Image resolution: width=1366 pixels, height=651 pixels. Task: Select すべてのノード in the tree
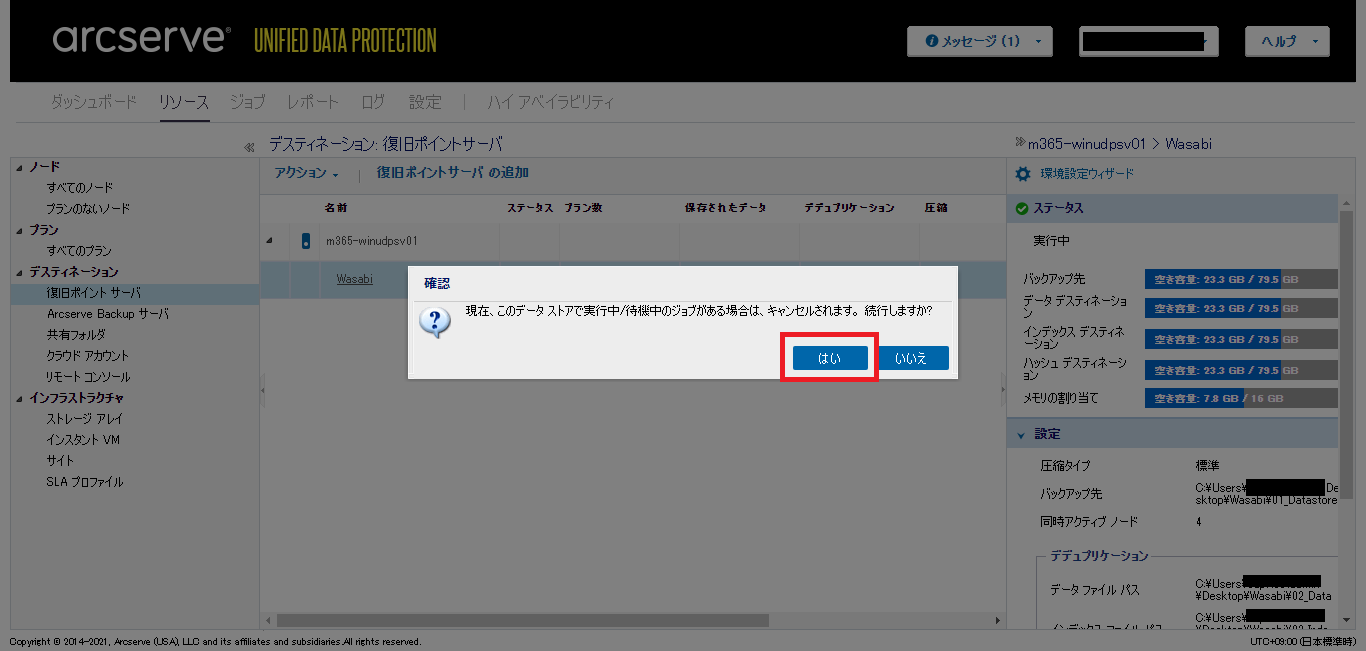[x=80, y=188]
